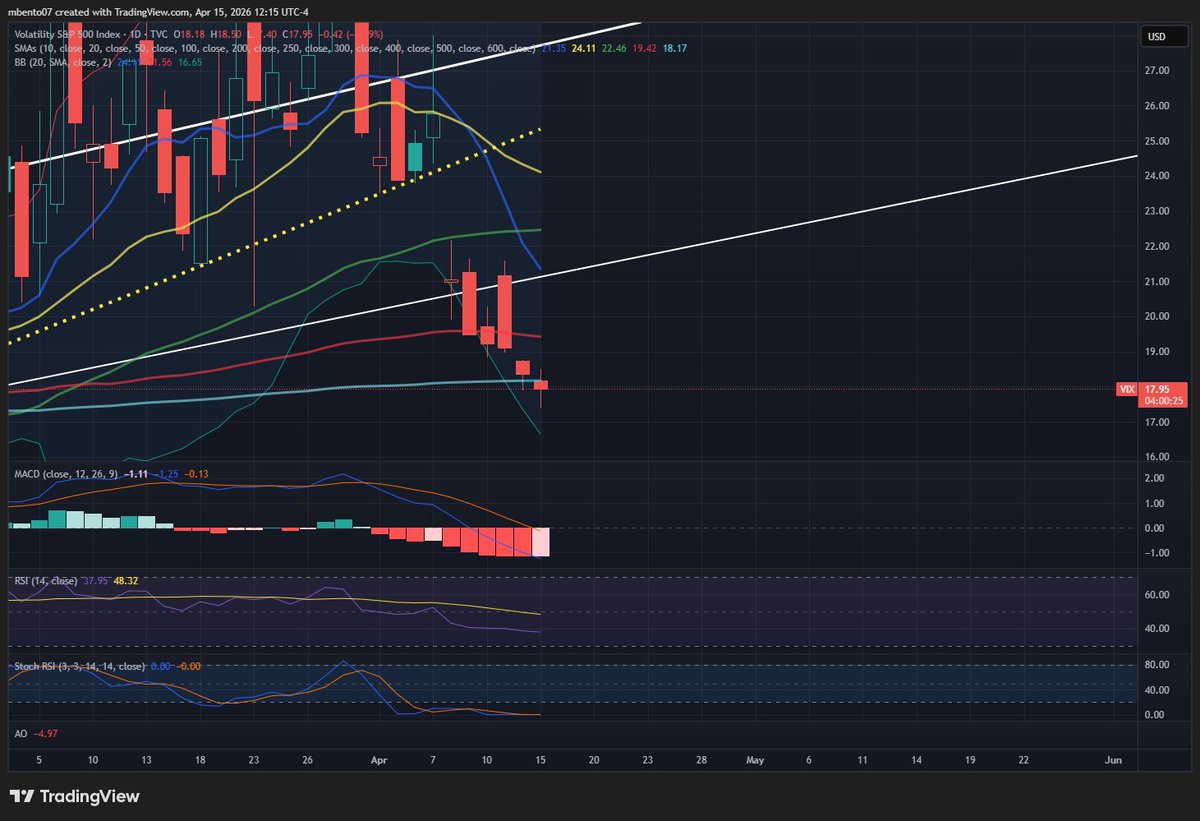
Task: Click the SMA value 19.42 in red
Action: click(x=644, y=48)
